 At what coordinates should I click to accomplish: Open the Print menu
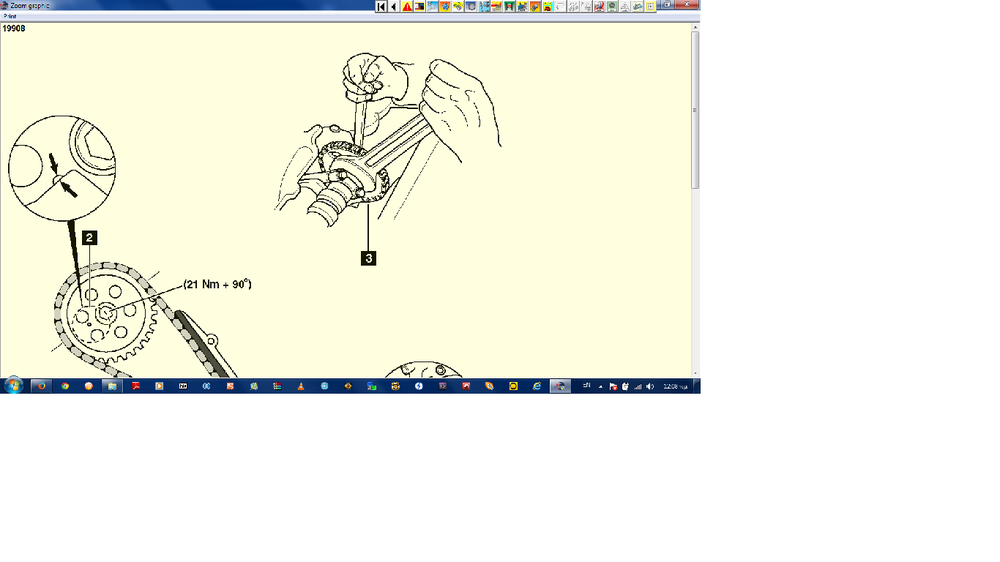point(10,16)
